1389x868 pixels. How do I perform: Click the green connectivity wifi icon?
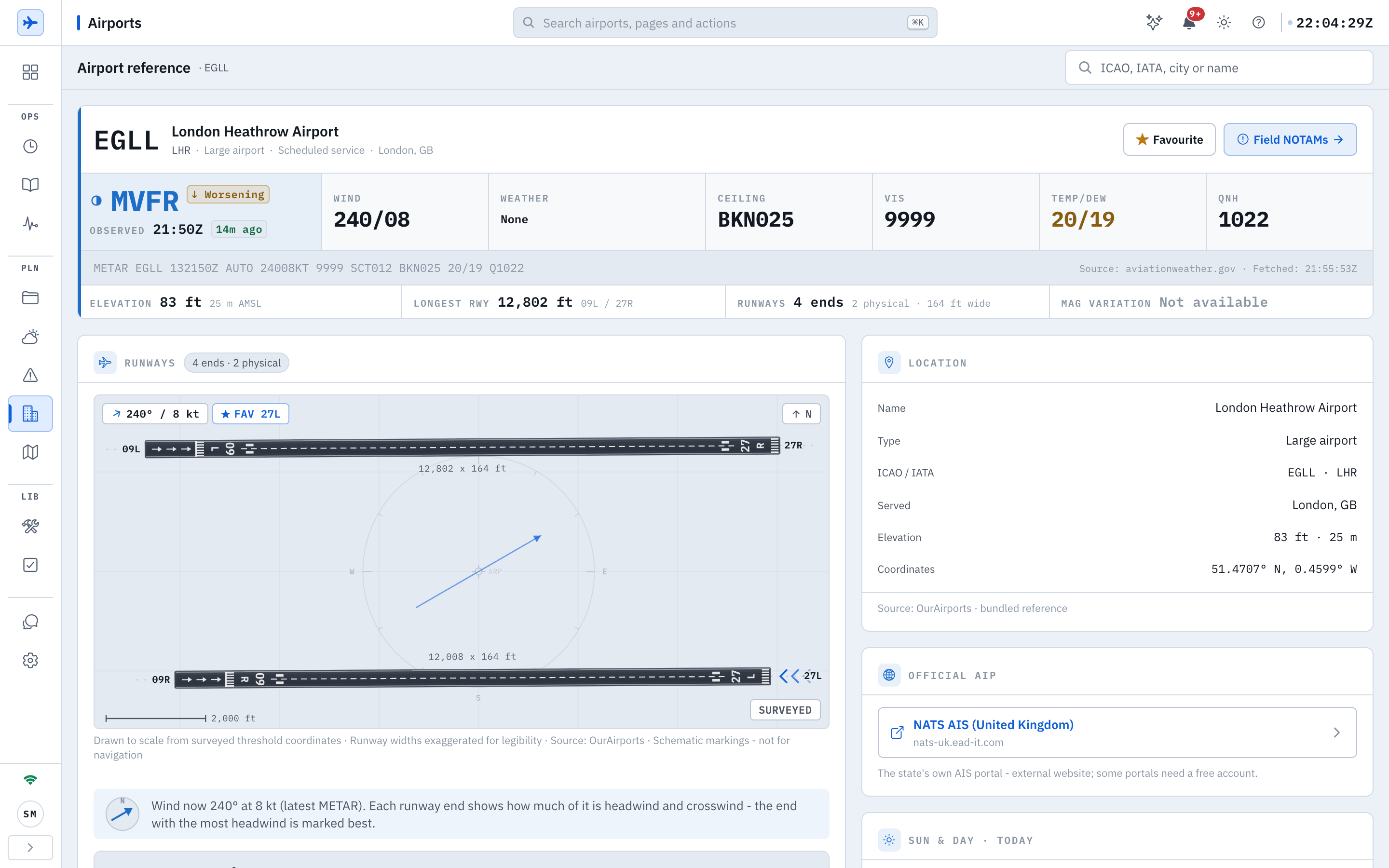pyautogui.click(x=30, y=780)
